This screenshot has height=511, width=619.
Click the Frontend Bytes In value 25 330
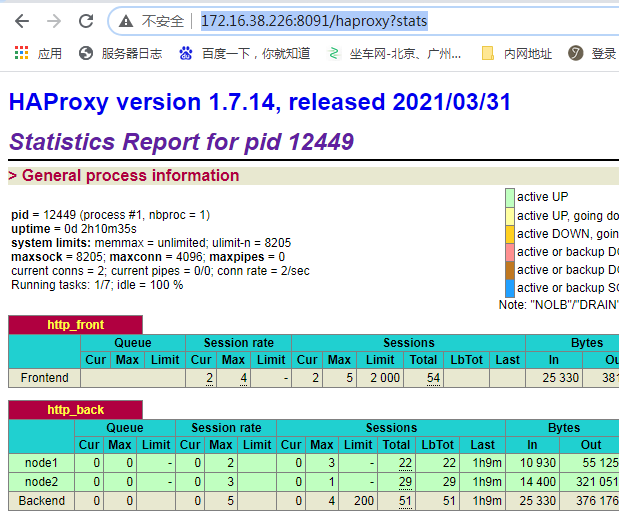coord(561,378)
